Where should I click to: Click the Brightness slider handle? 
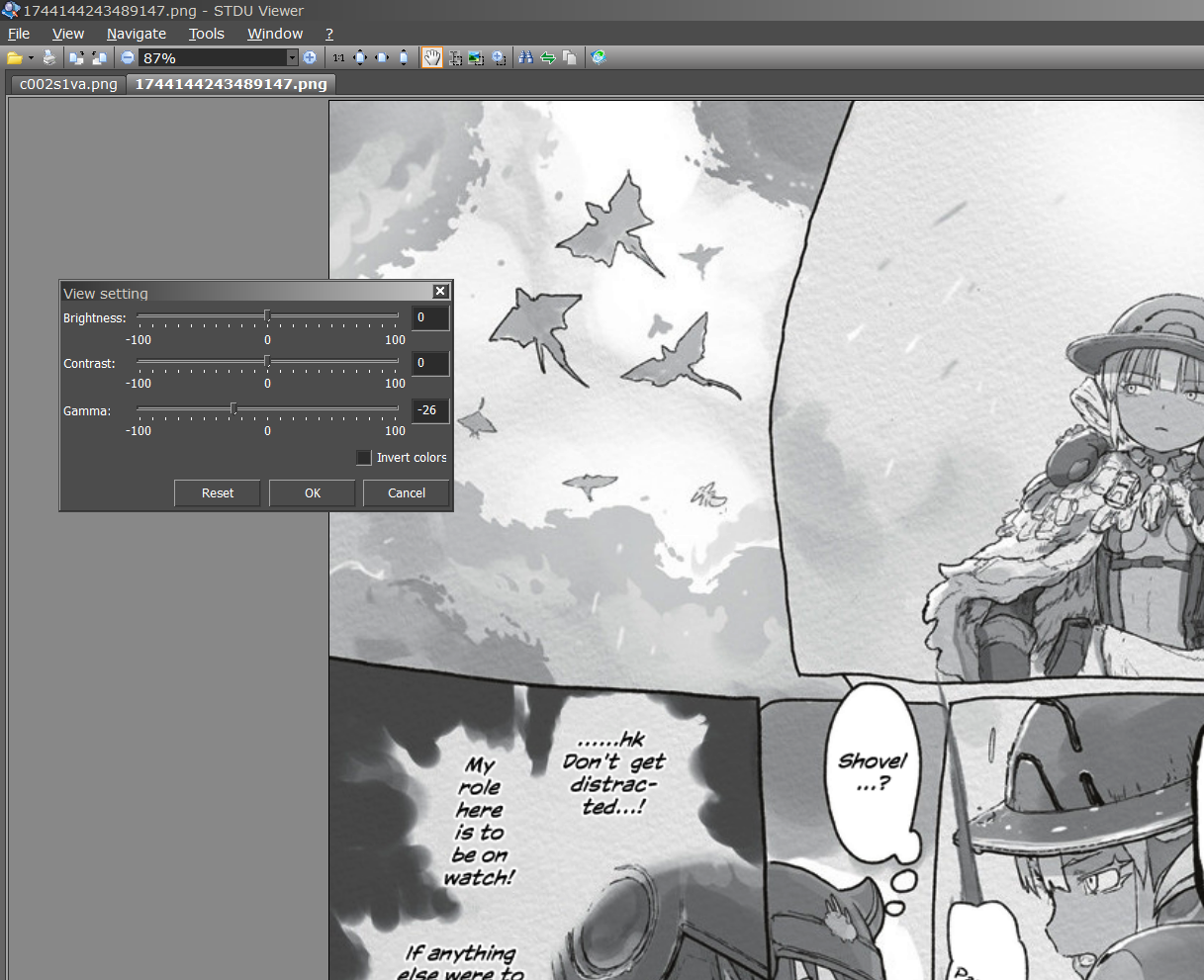[x=267, y=316]
